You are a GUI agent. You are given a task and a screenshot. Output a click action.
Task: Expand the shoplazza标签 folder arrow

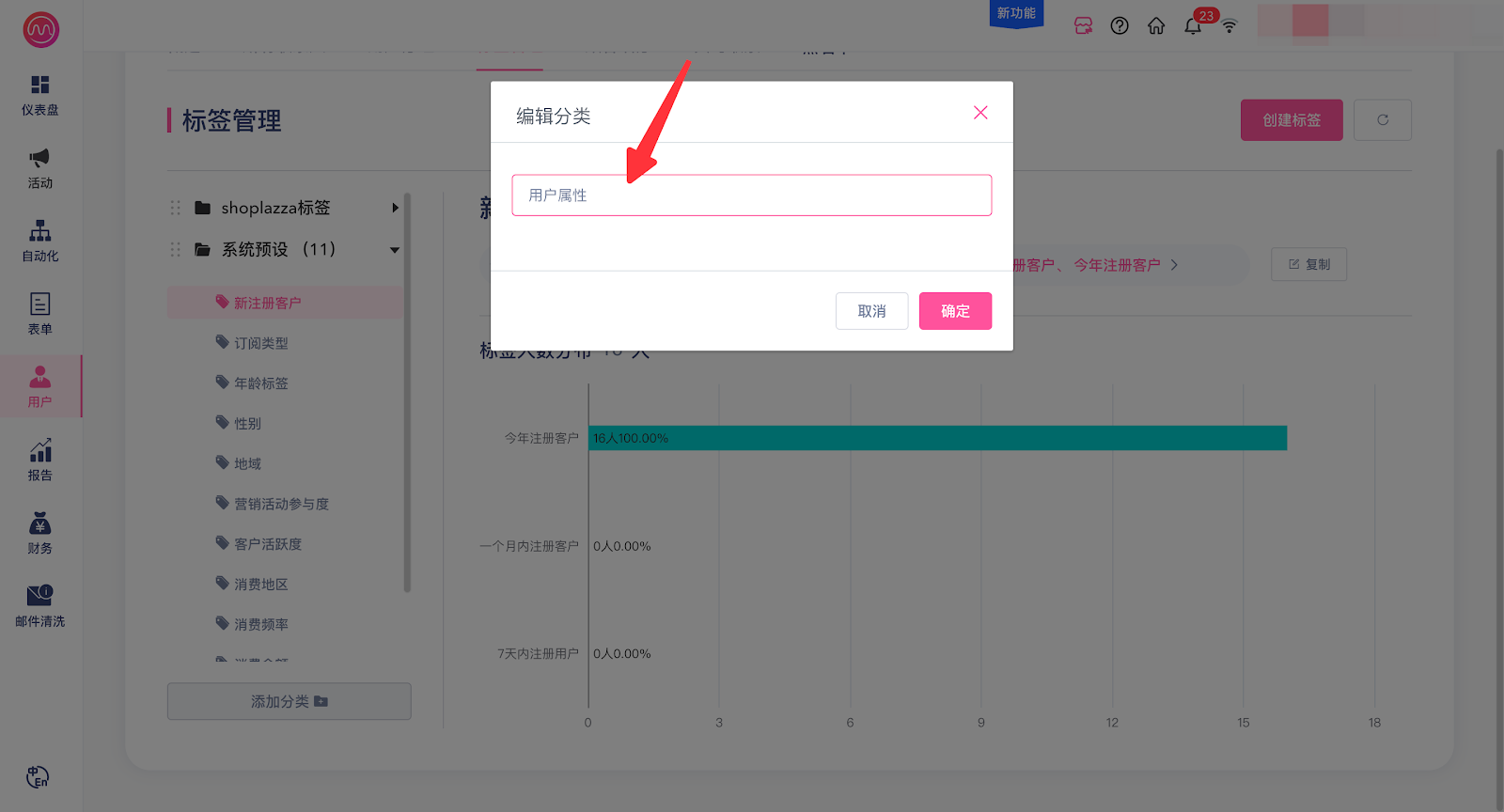(x=396, y=208)
